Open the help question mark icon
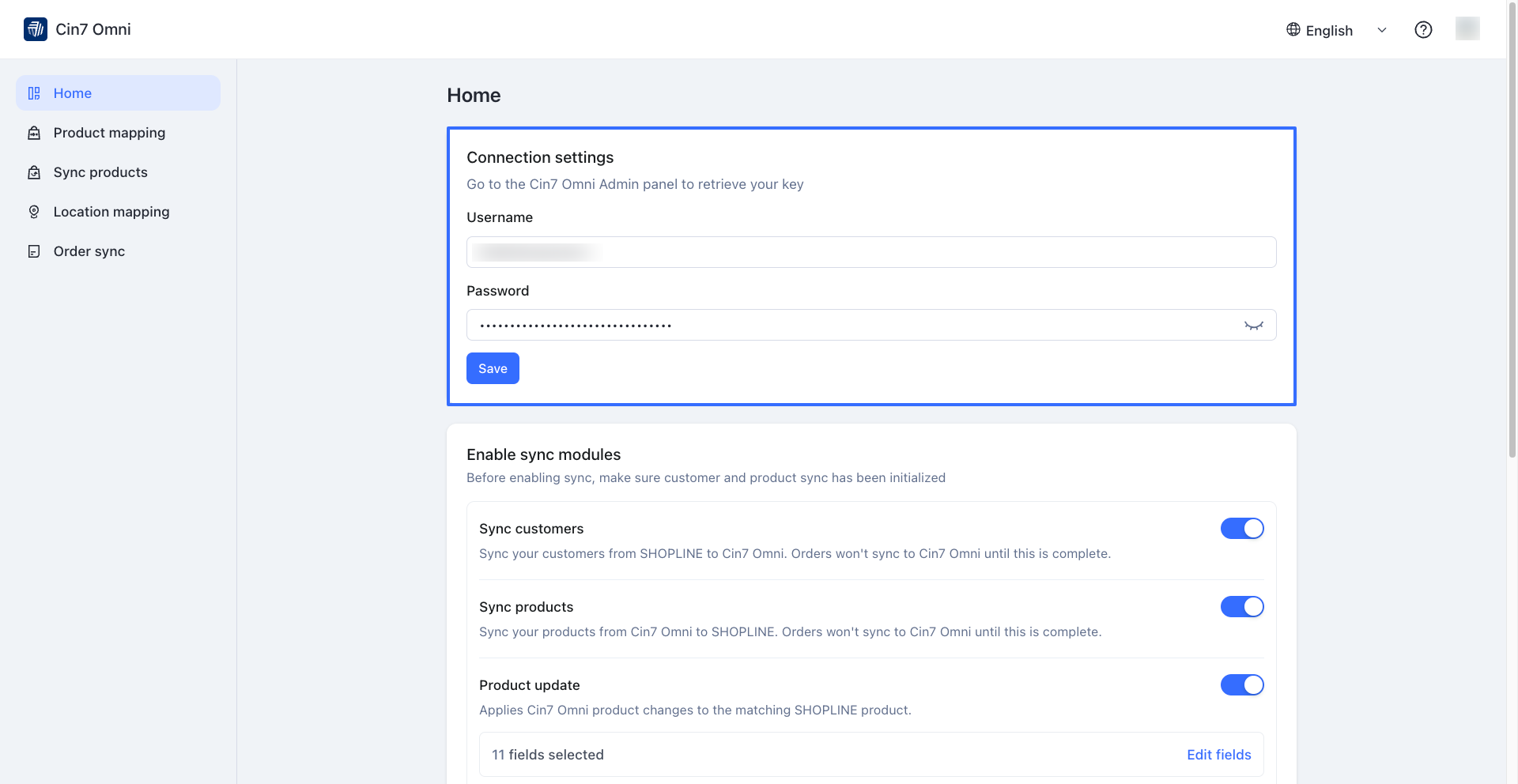This screenshot has height=784, width=1518. (x=1423, y=29)
